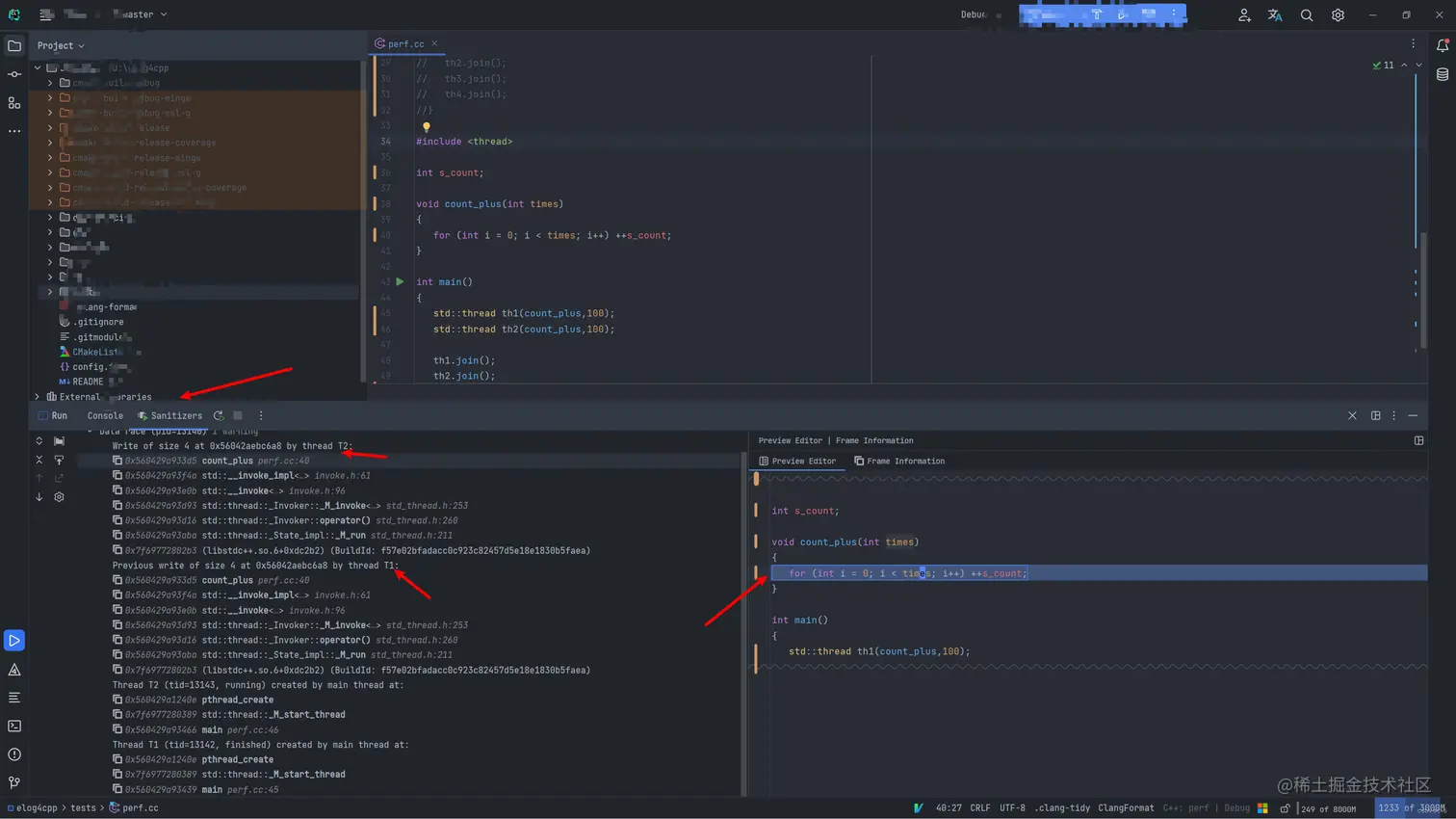Collapse the Data race node in sanitizer tree
This screenshot has width=1456, height=819.
point(91,432)
